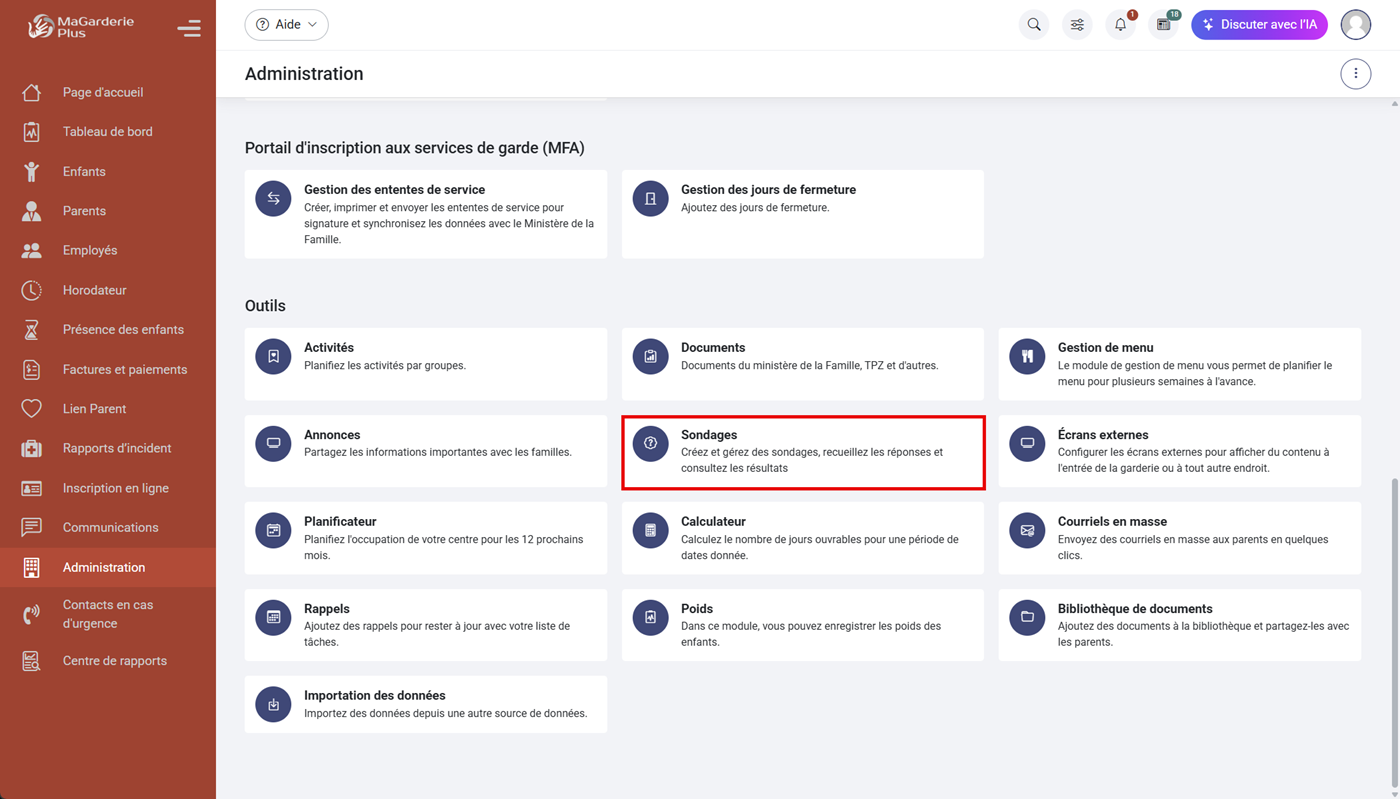Click the Courriels en masse envelope icon
Viewport: 1400px width, 799px height.
click(x=1027, y=530)
